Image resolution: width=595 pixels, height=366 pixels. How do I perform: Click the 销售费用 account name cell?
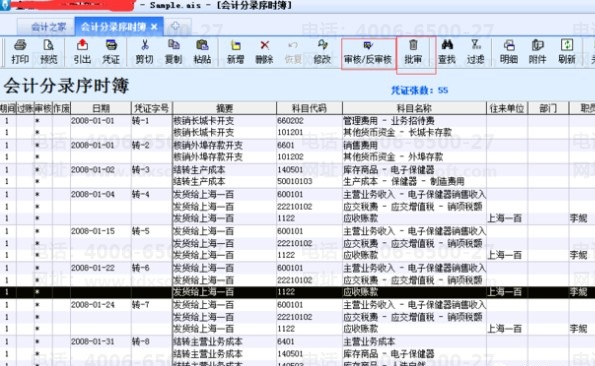tap(414, 145)
